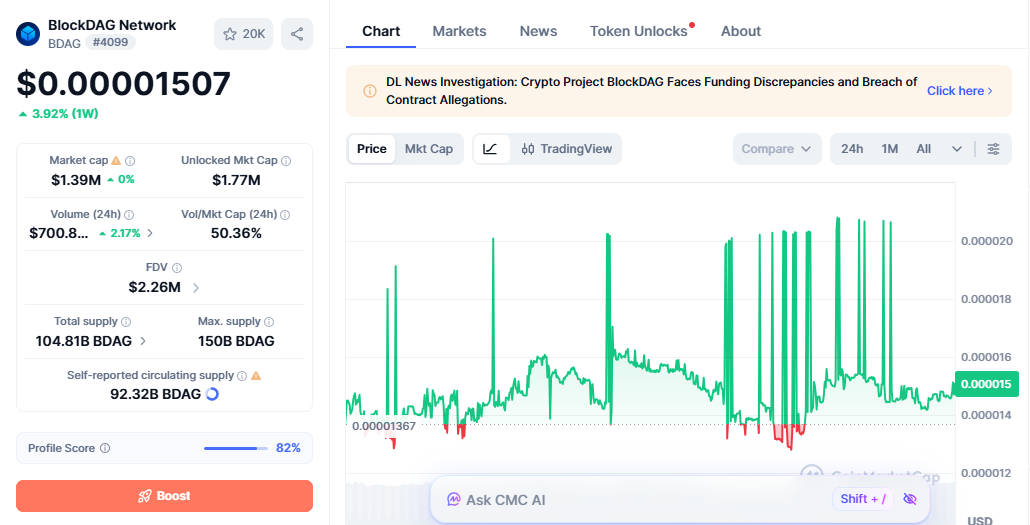This screenshot has width=1030, height=525.
Task: Click the BlockDAG Network coin logo
Action: click(x=28, y=34)
